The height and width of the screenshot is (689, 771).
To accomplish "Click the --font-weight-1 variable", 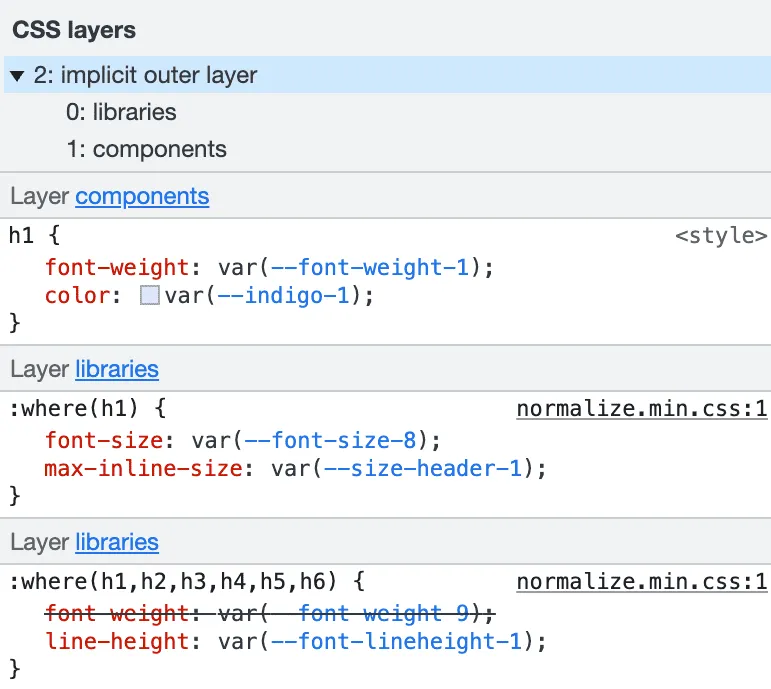I will (370, 268).
